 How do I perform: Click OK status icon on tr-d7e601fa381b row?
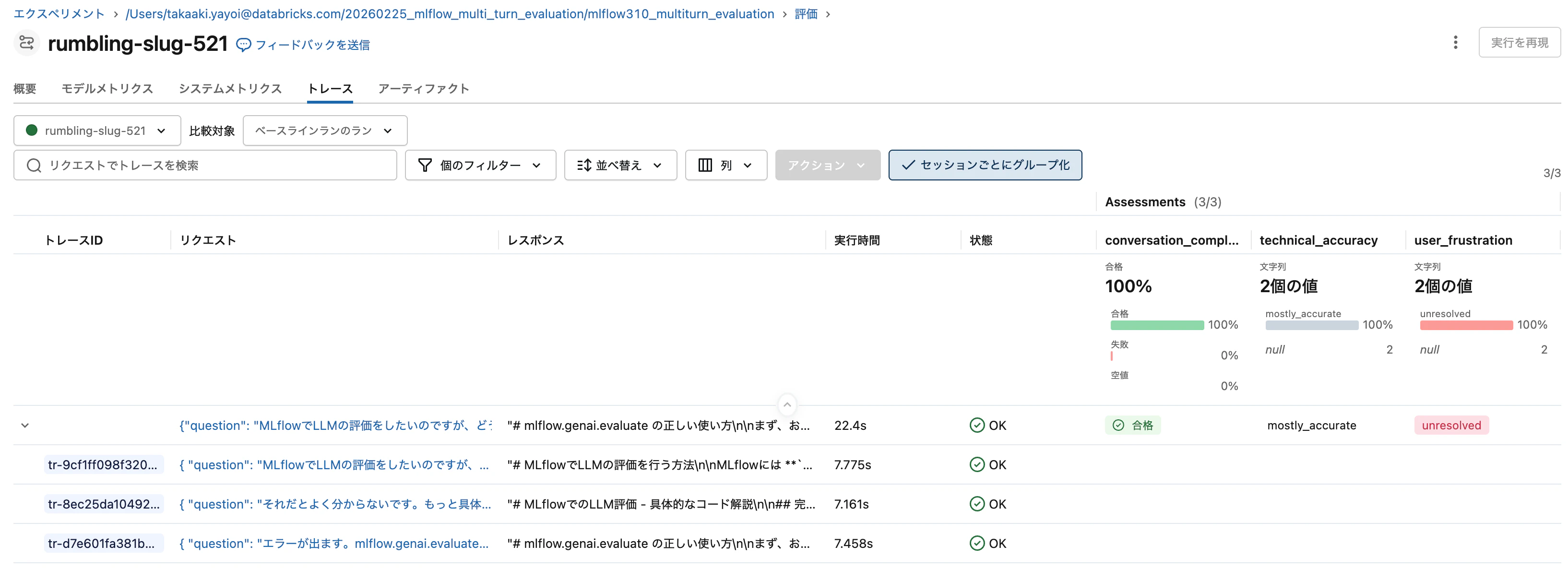click(x=976, y=544)
